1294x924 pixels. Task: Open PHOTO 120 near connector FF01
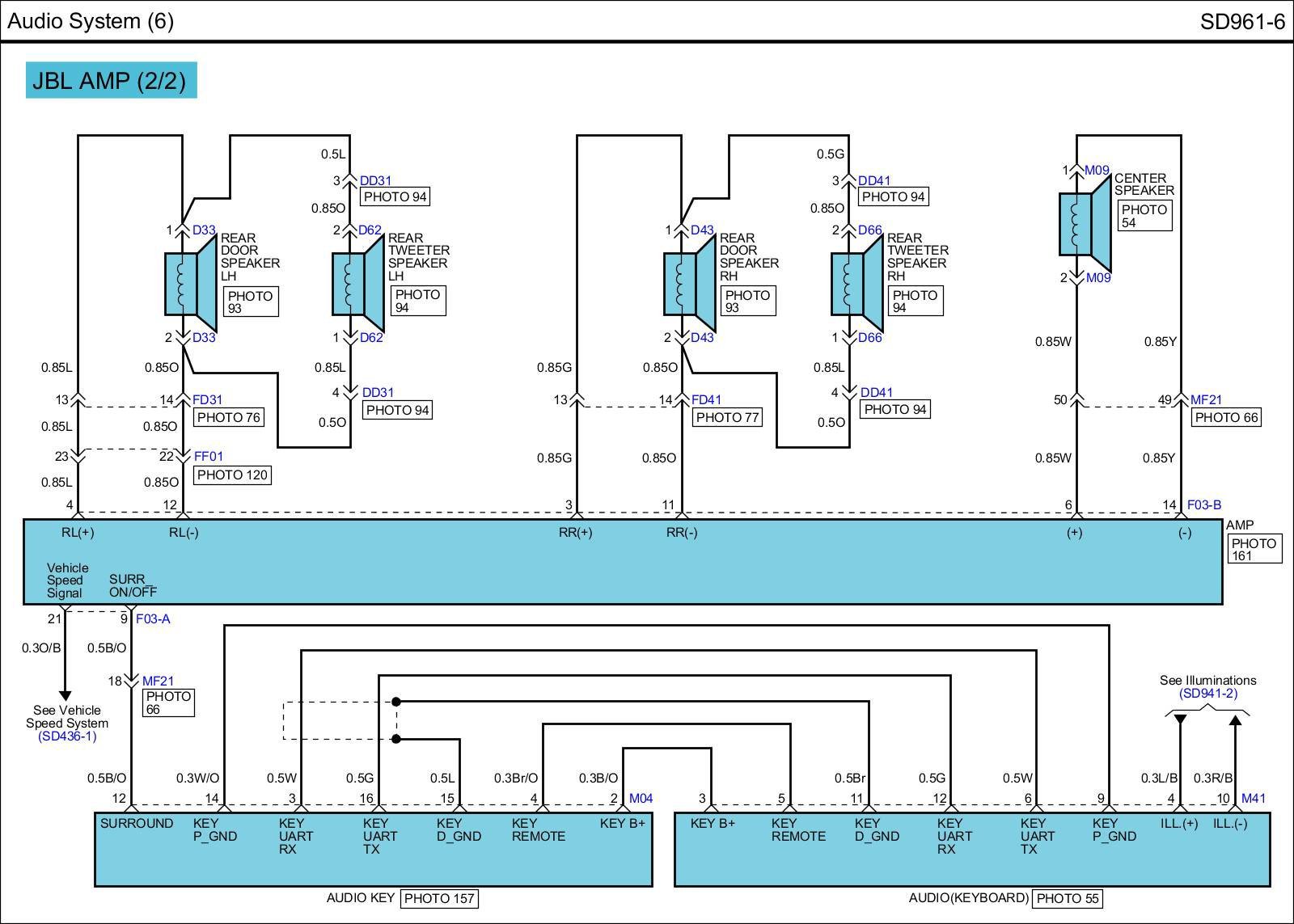pyautogui.click(x=232, y=475)
